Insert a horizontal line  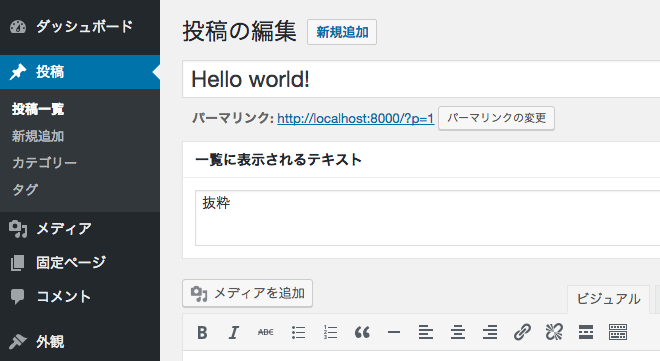point(394,332)
